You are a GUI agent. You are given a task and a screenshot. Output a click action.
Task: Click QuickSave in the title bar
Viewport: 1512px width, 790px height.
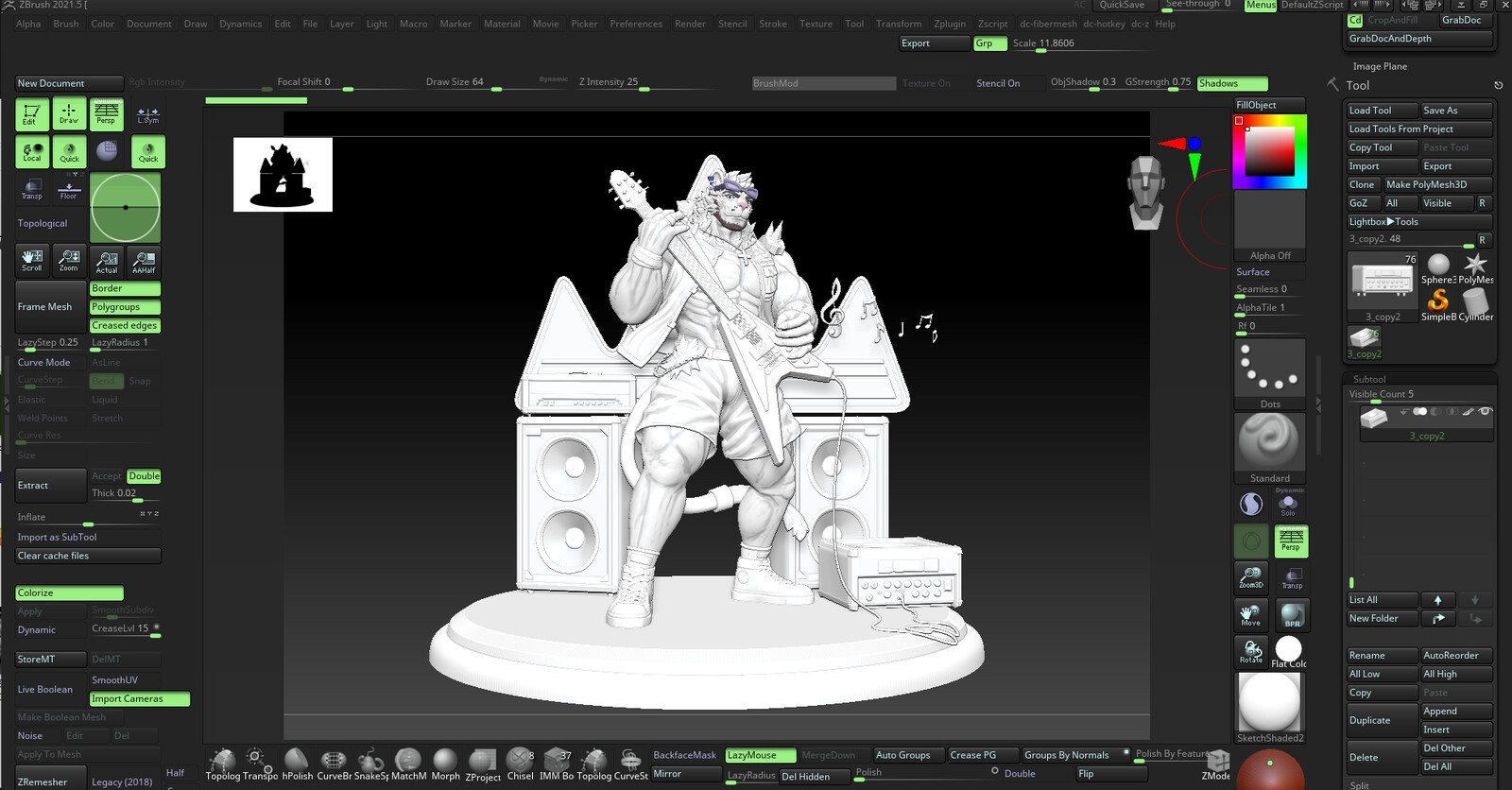(x=1122, y=5)
